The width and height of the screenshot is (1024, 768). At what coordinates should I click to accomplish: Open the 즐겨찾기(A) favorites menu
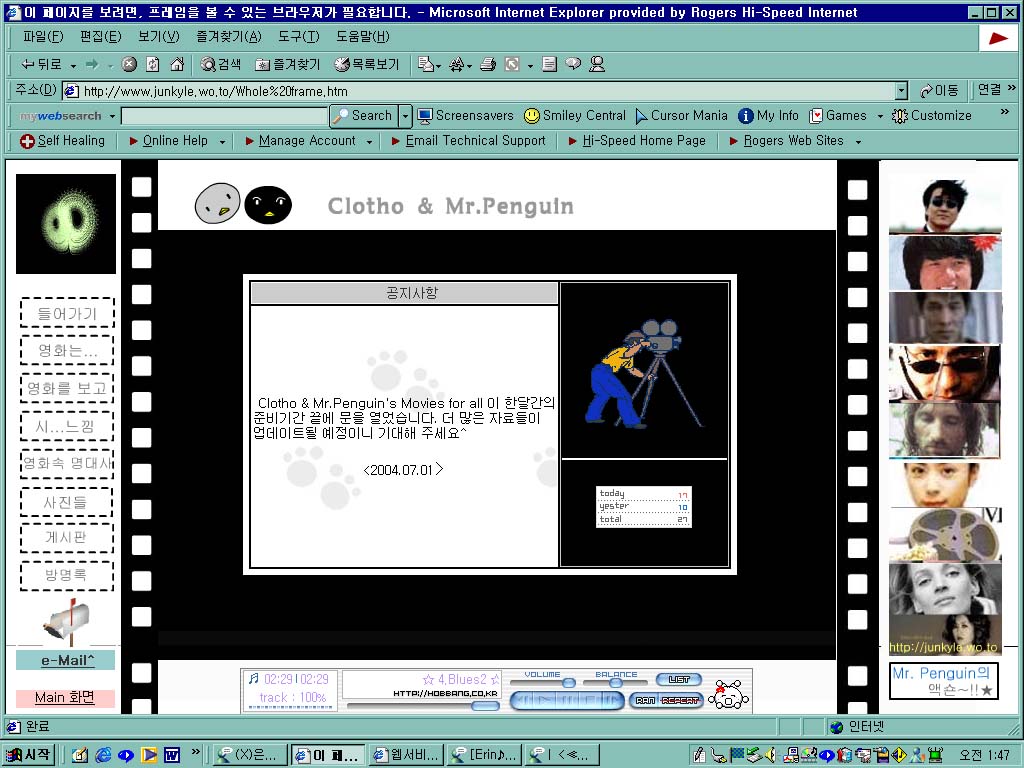228,37
